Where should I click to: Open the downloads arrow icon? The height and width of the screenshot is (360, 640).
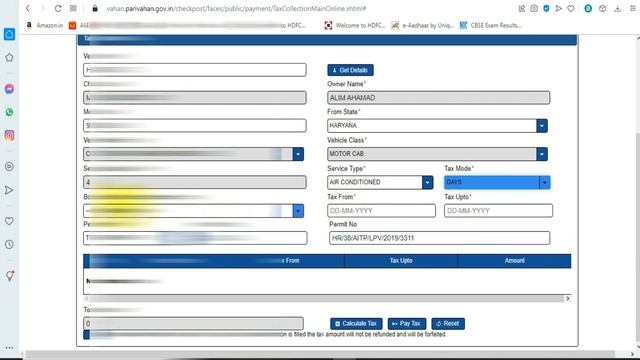point(618,8)
